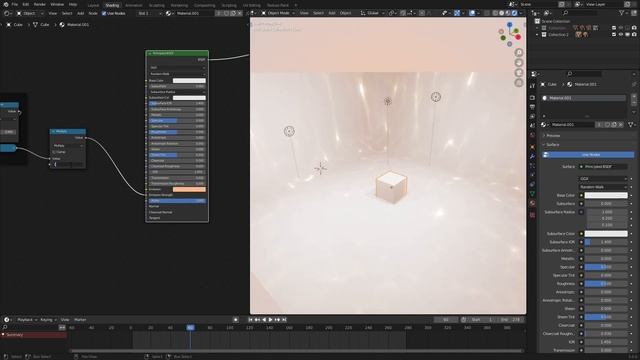Switch to the Shading workspace tab
The width and height of the screenshot is (640, 360).
pyautogui.click(x=112, y=5)
